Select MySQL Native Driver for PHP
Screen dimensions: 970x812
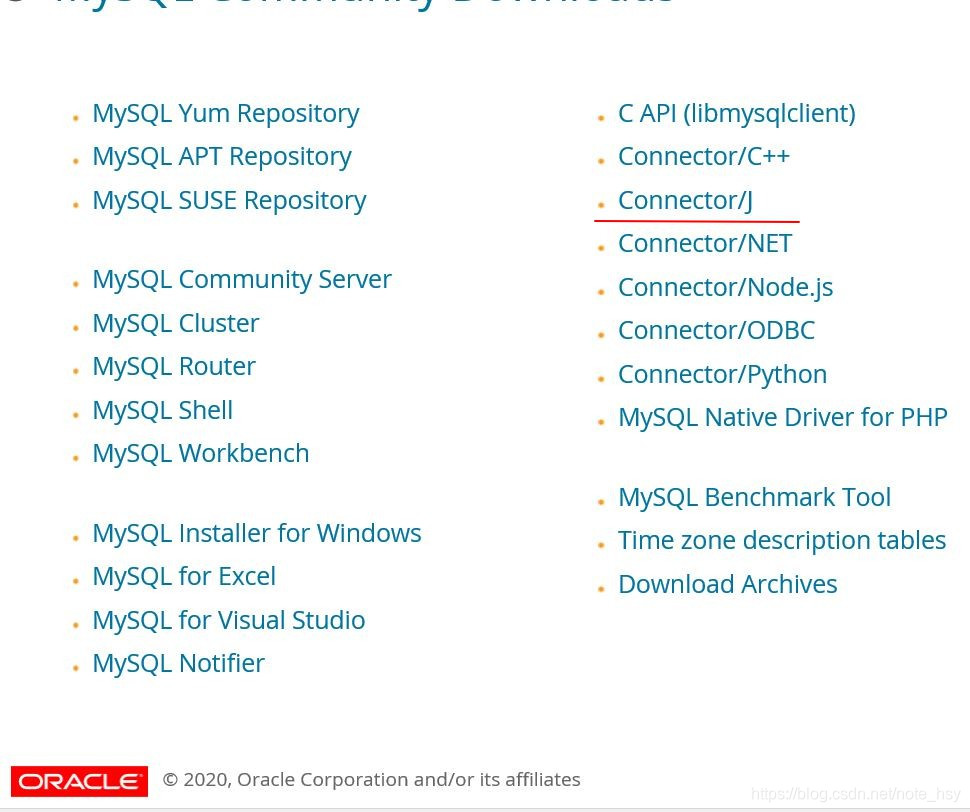click(x=783, y=418)
